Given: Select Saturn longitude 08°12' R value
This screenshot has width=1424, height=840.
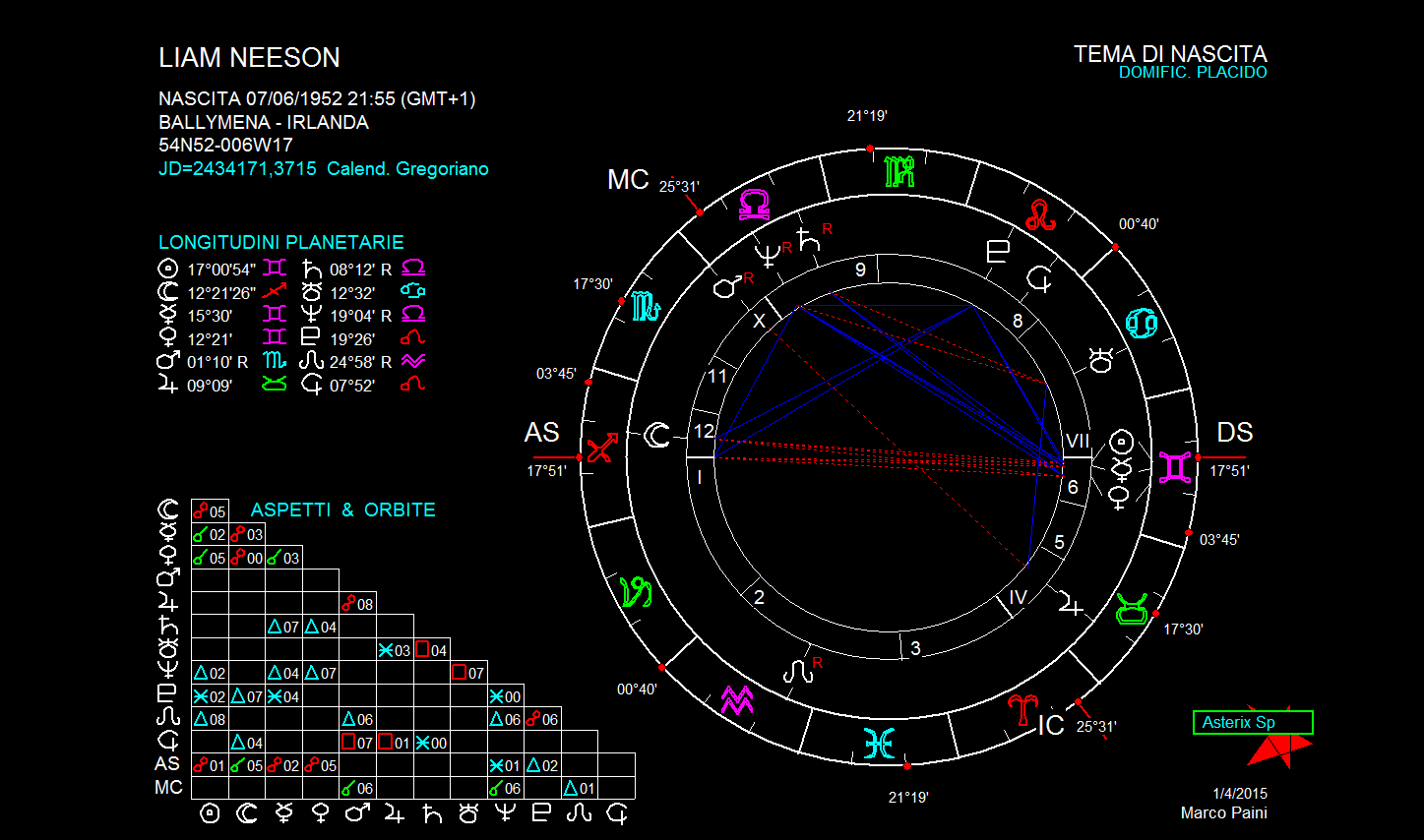Looking at the screenshot, I should pyautogui.click(x=360, y=270).
